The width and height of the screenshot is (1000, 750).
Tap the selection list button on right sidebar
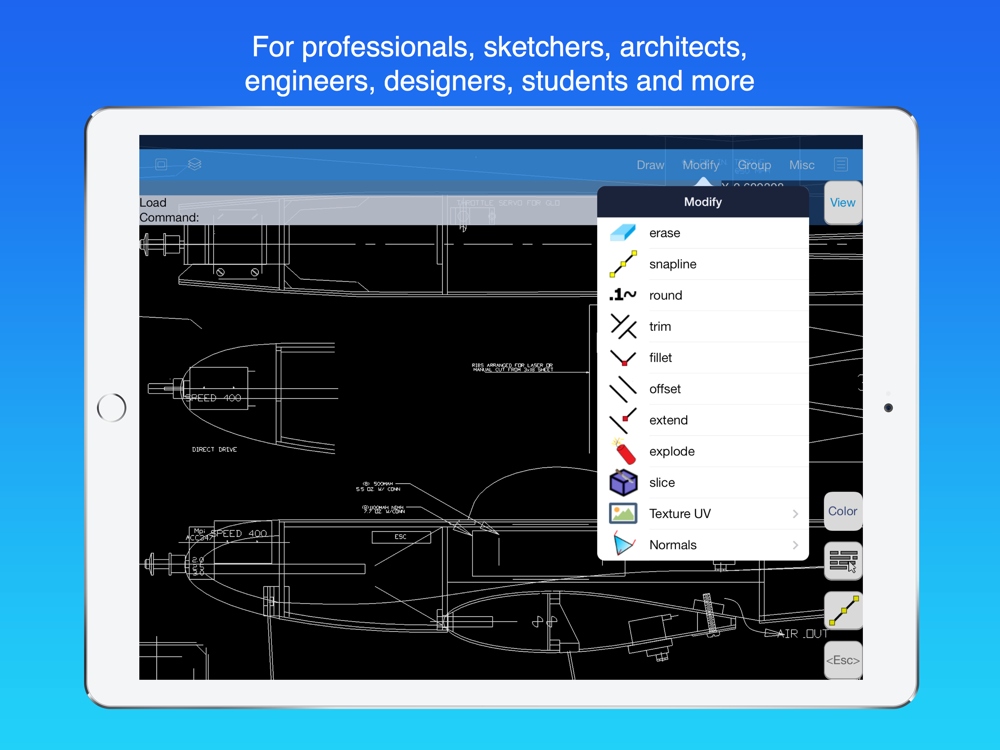click(x=843, y=561)
